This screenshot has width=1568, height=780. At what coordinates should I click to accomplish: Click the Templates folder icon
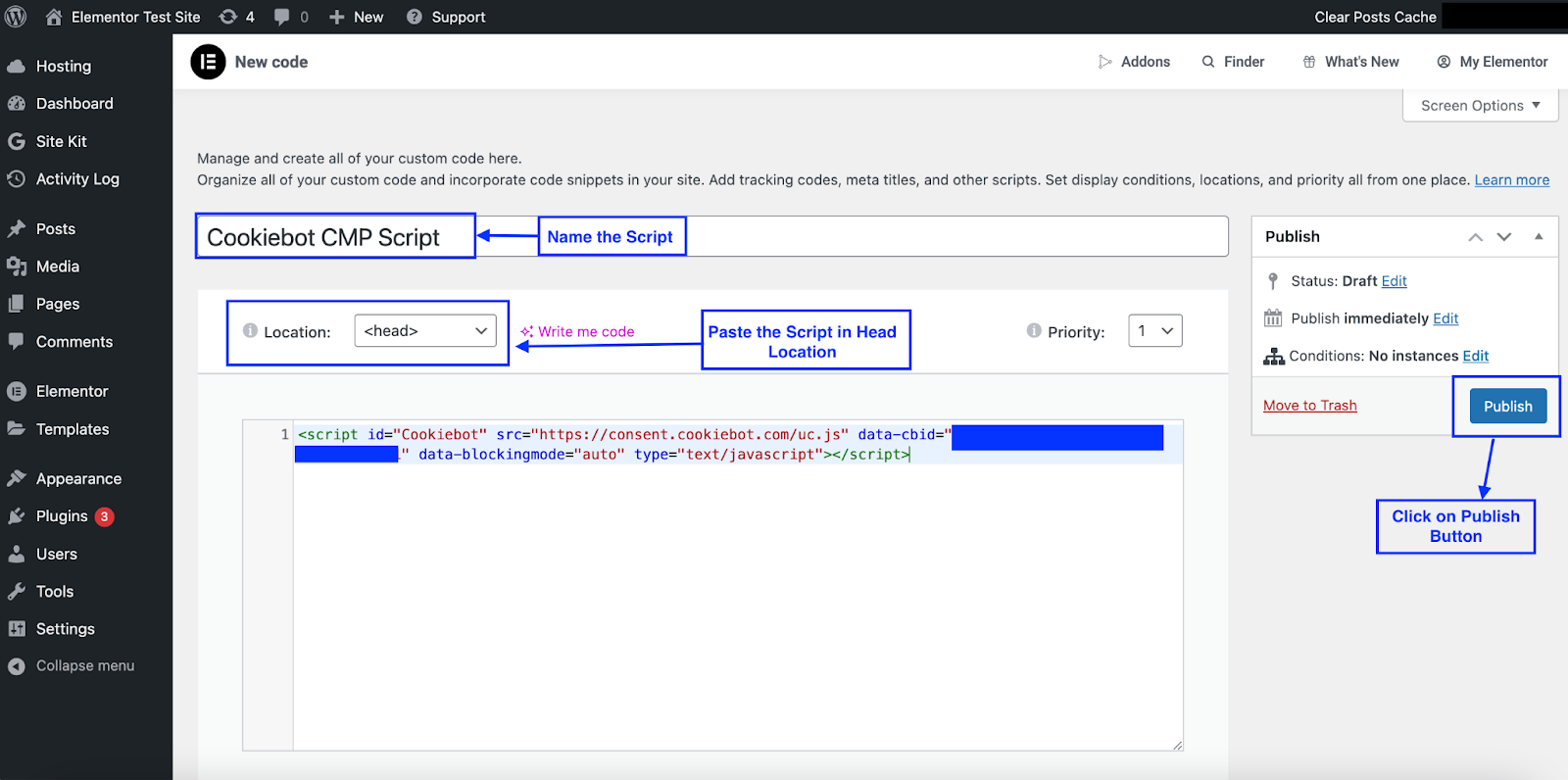coord(17,429)
